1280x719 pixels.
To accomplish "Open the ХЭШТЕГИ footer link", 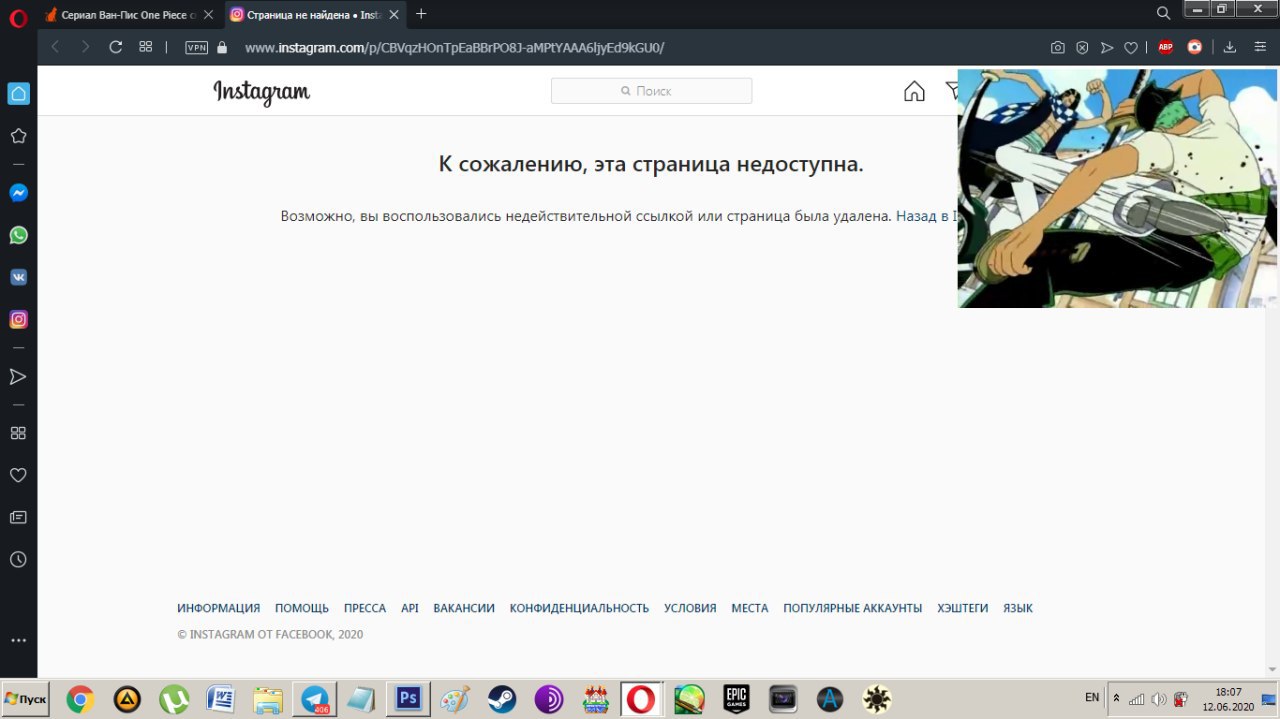I will 963,608.
